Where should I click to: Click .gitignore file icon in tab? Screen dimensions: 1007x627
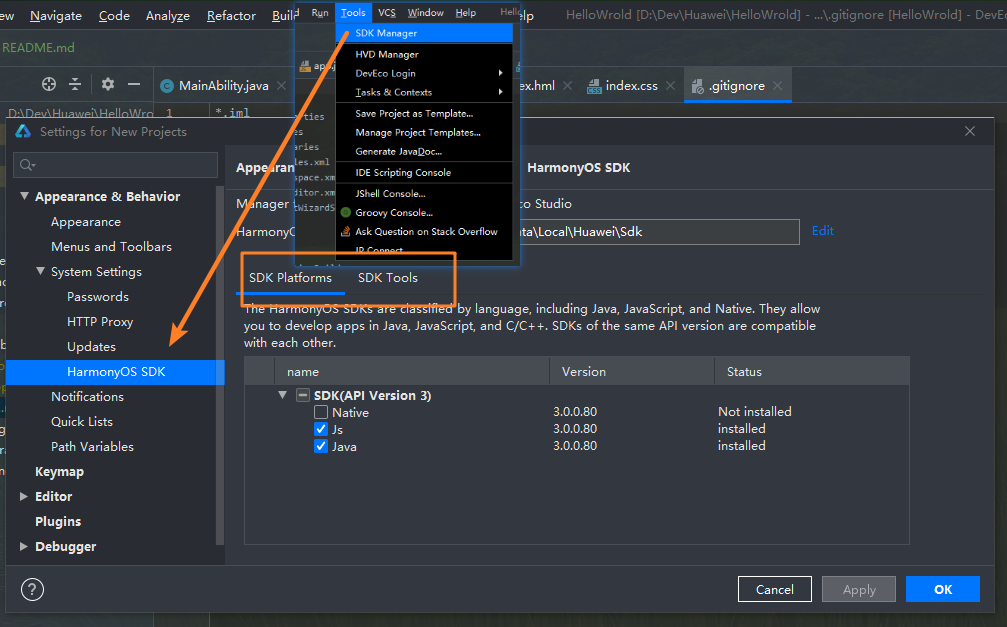tap(697, 86)
